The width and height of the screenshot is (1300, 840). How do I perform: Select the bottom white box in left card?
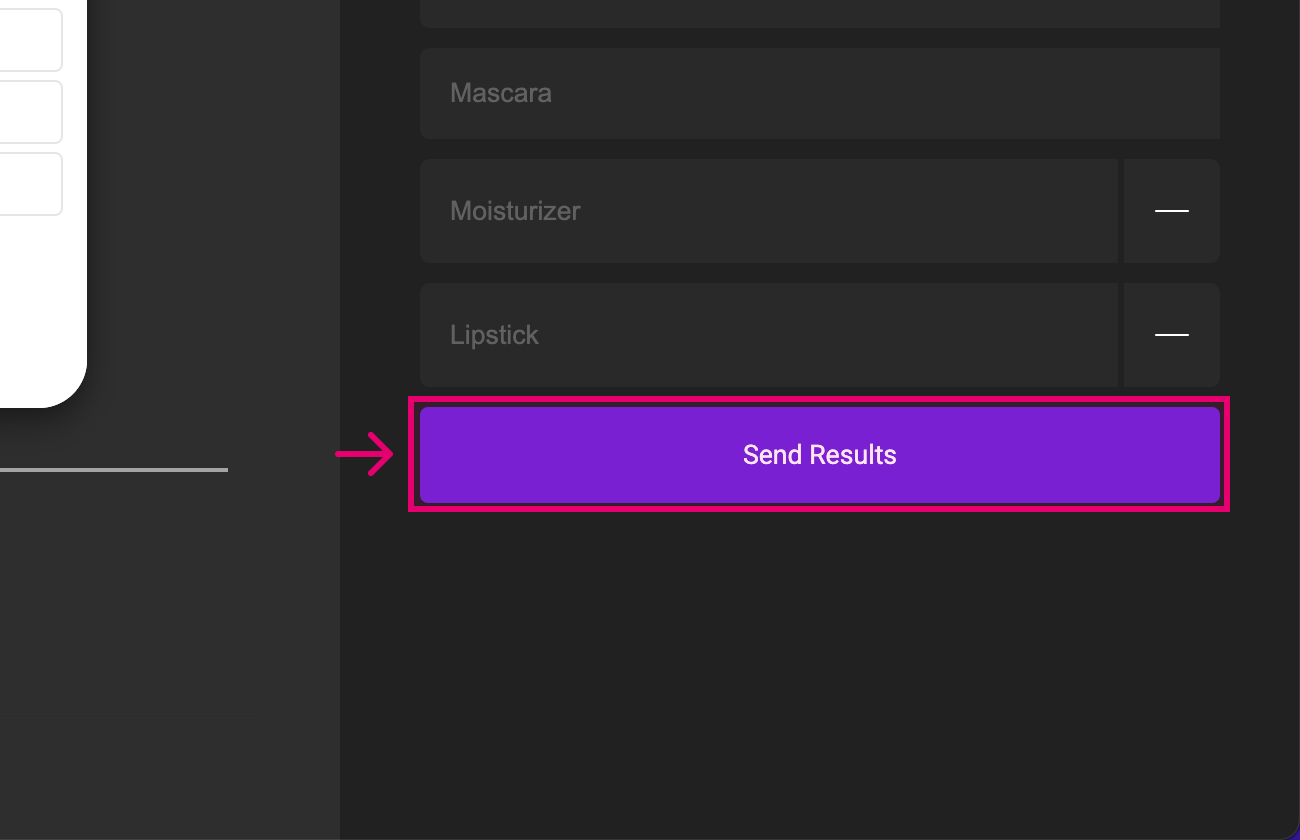pyautogui.click(x=30, y=184)
